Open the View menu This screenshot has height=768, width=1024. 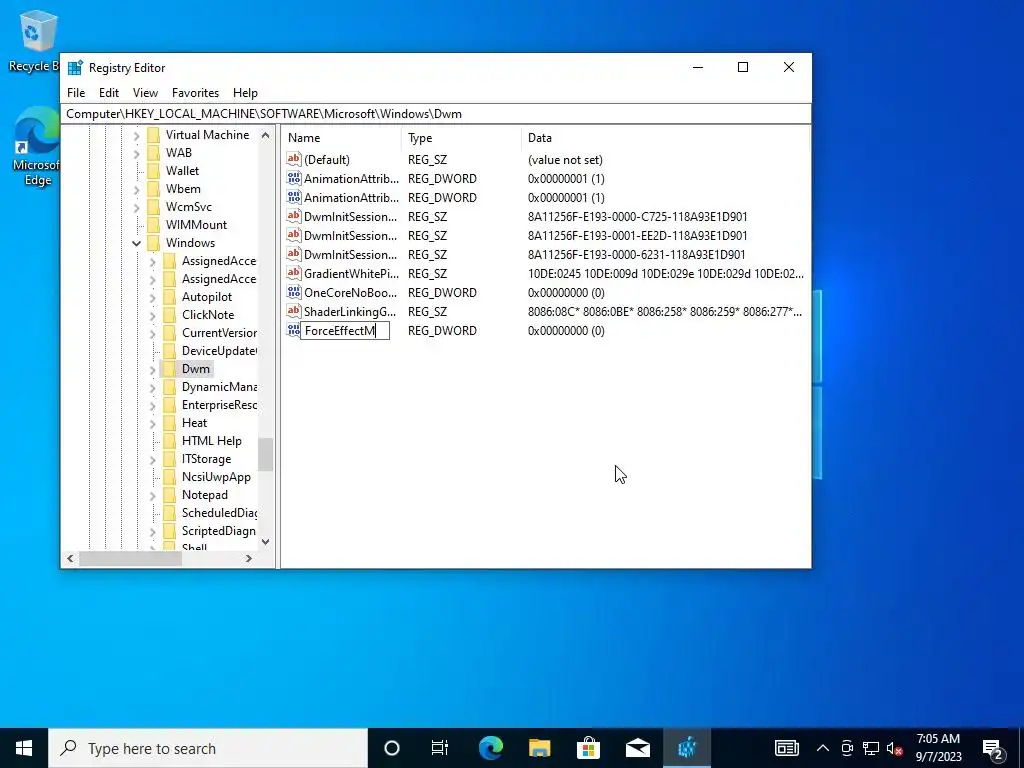(x=145, y=93)
